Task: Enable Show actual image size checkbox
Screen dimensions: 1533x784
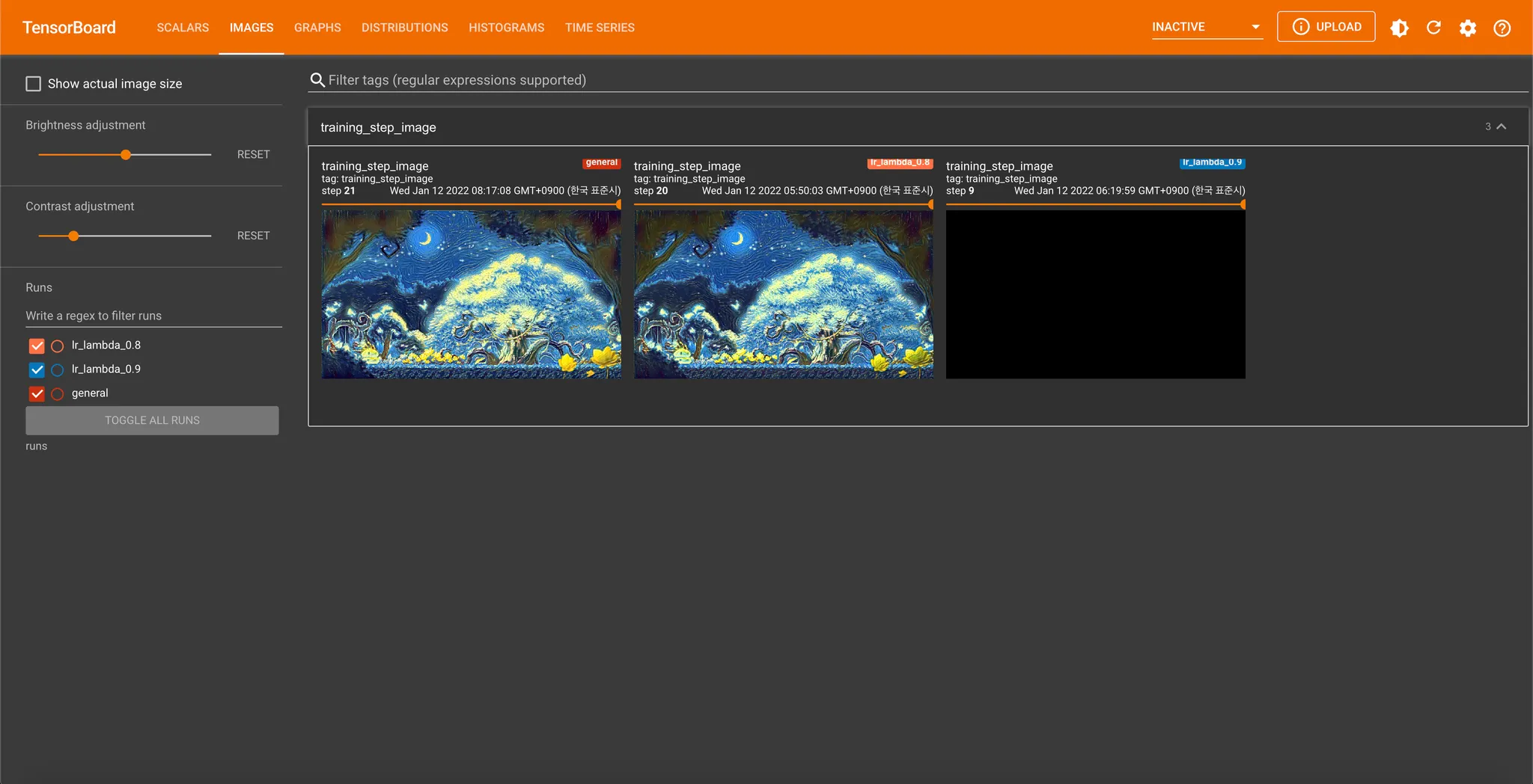Action: (34, 84)
